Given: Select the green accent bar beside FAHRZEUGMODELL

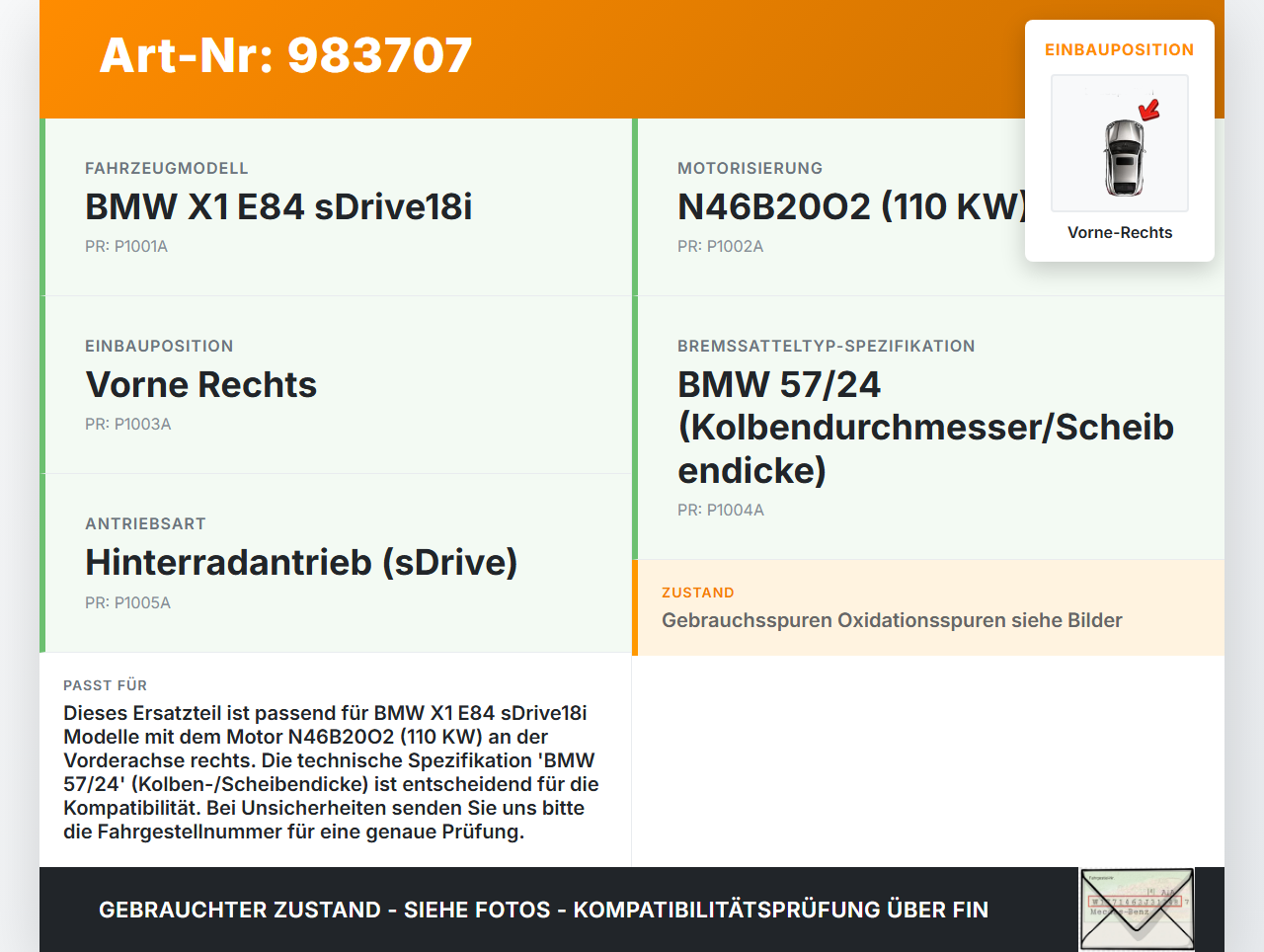Looking at the screenshot, I should (x=40, y=207).
